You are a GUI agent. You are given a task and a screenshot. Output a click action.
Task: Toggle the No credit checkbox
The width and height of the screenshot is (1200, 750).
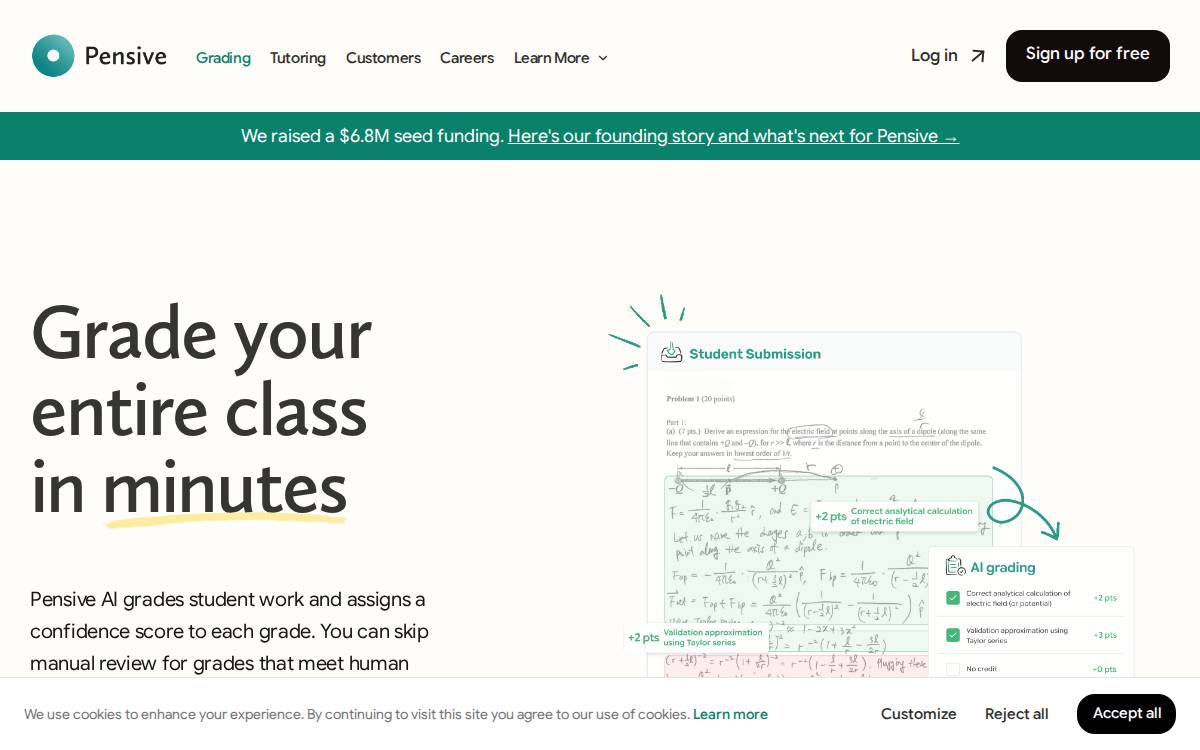click(x=953, y=669)
